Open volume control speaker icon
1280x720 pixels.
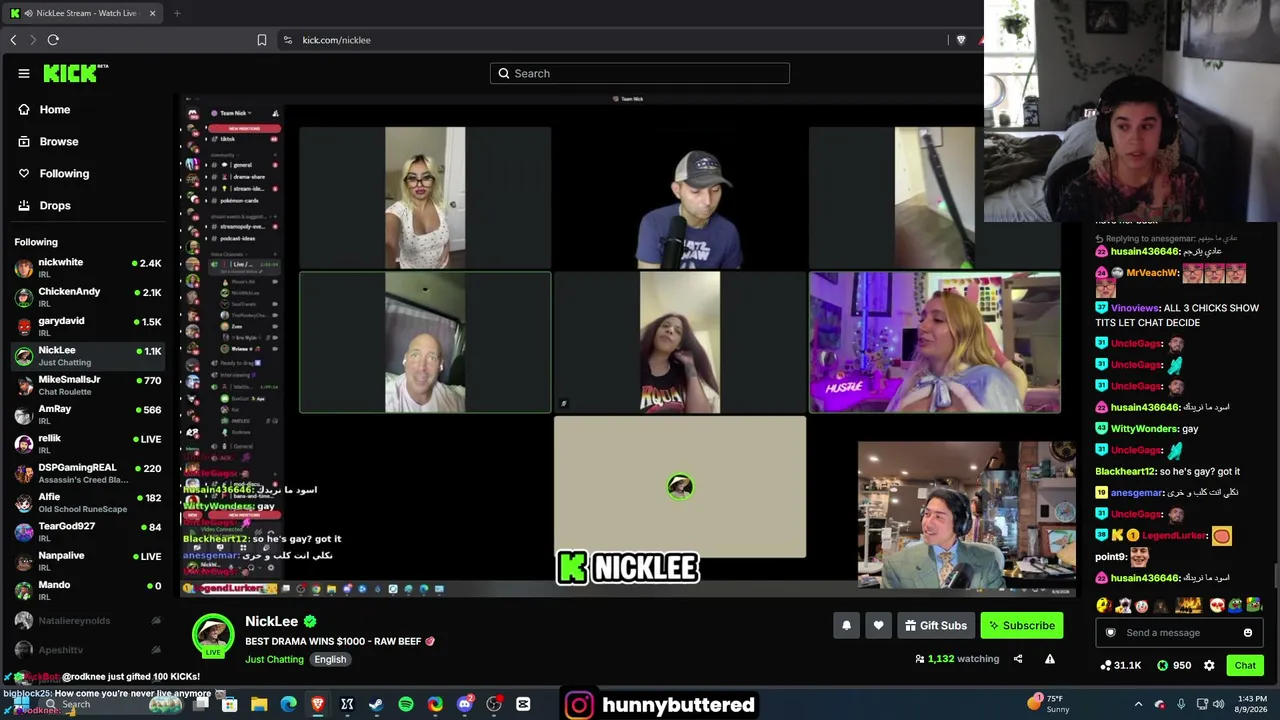pyautogui.click(x=1219, y=704)
